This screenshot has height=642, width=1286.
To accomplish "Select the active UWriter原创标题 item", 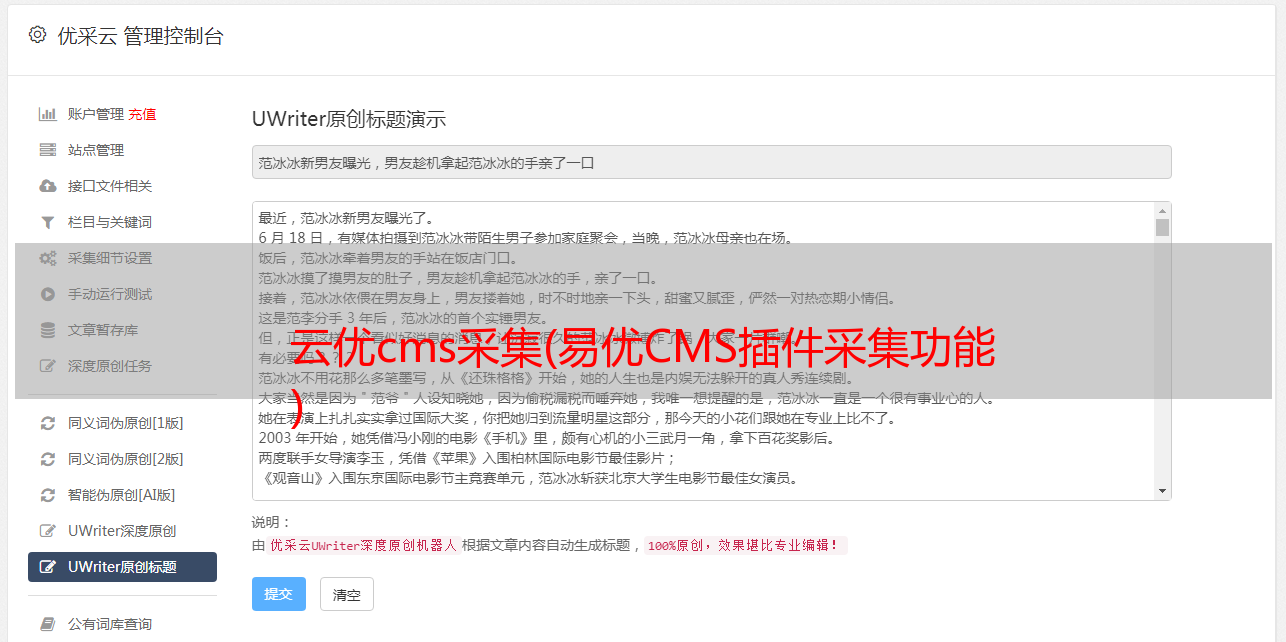I will pyautogui.click(x=122, y=567).
